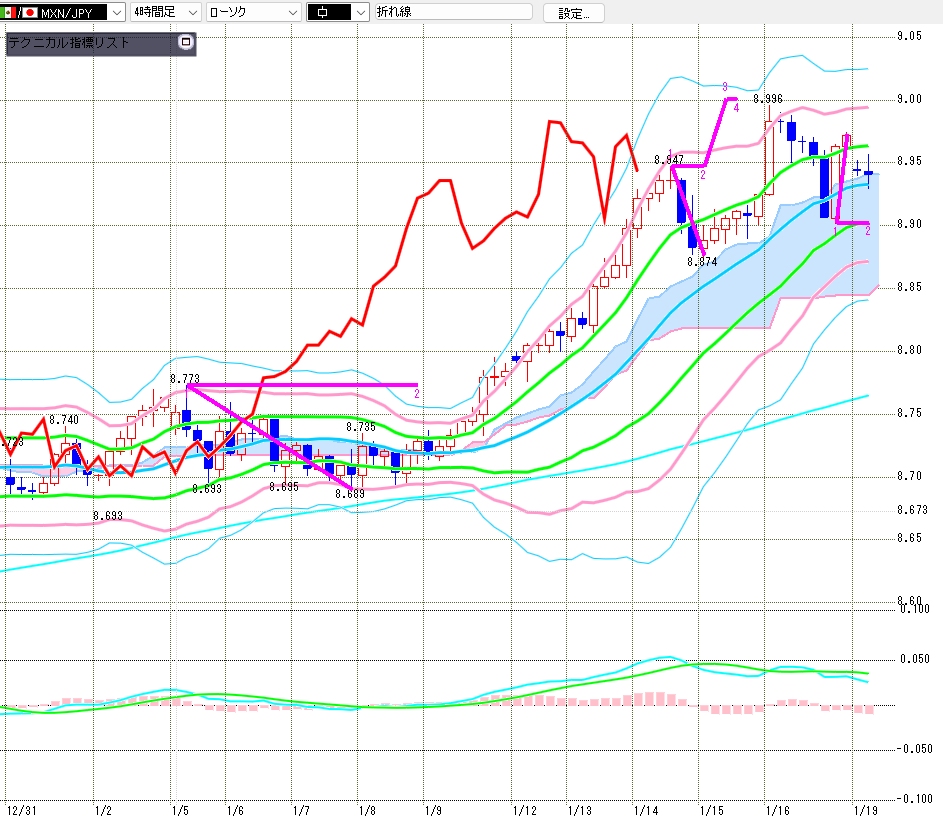Expand the テクニカル指標リスト panel with its square icon

(184, 42)
